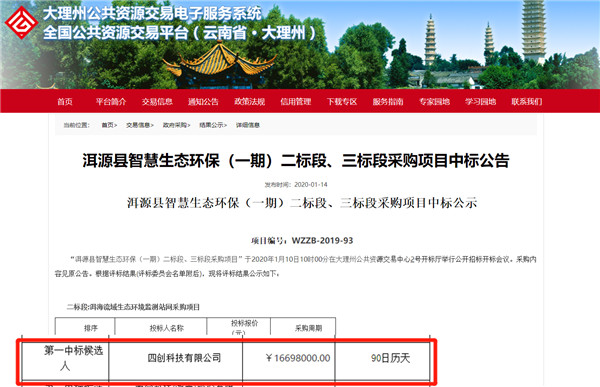Select 政策法规 navigation item
This screenshot has width=600, height=387.
(x=249, y=101)
